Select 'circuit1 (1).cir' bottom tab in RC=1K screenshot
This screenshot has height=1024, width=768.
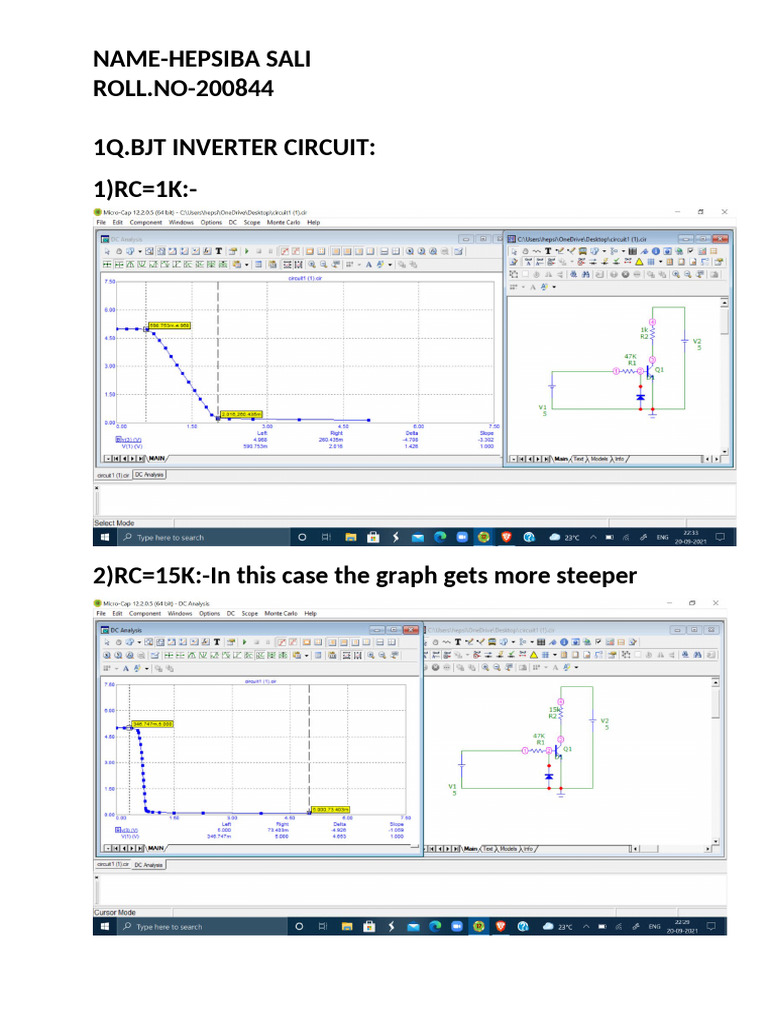tap(114, 475)
